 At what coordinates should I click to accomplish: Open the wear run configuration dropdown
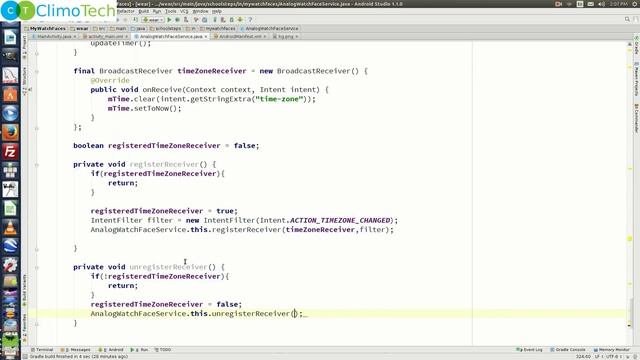click(x=153, y=20)
